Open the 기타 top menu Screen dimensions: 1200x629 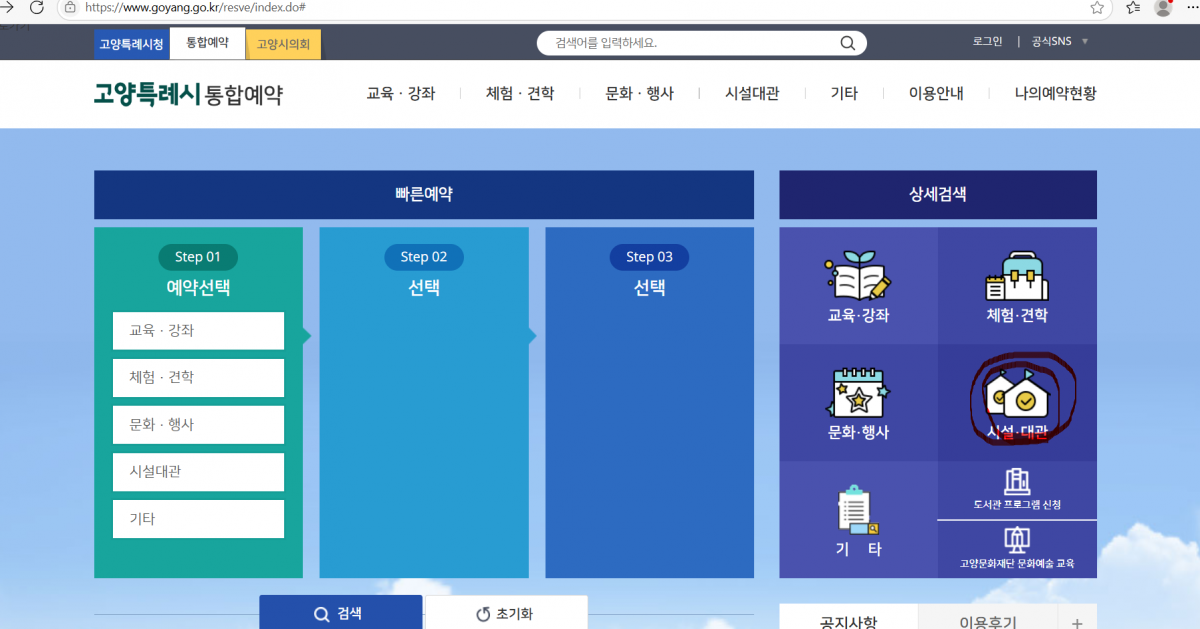[x=844, y=93]
